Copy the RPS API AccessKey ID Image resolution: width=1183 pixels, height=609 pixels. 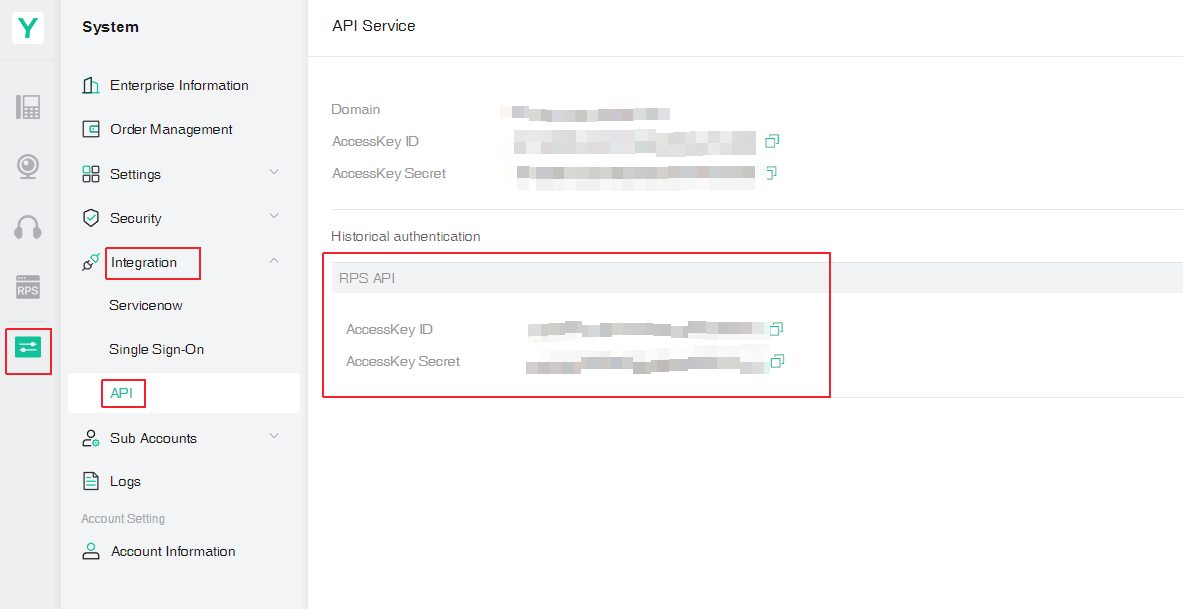776,329
